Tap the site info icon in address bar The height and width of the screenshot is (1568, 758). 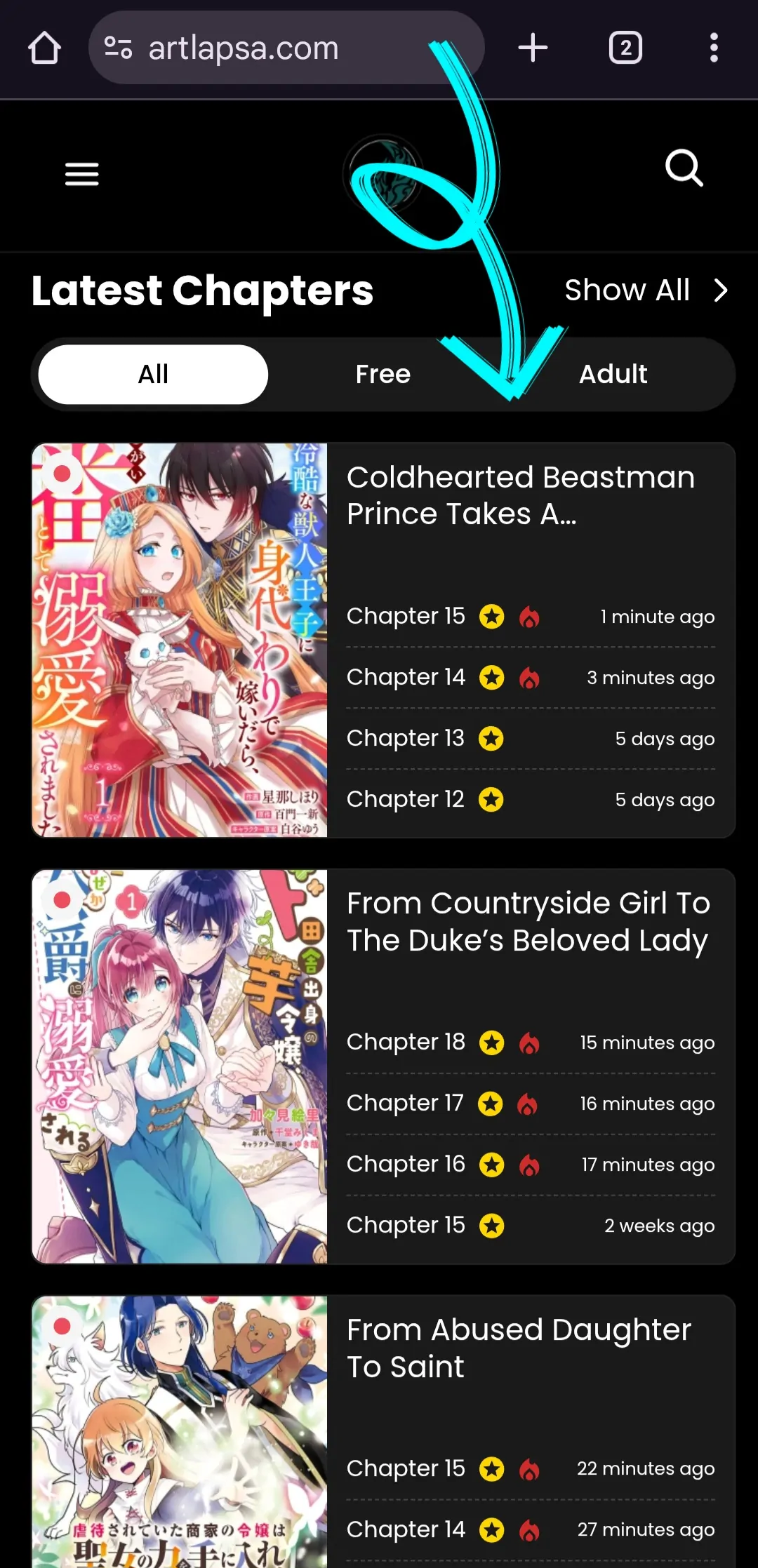tap(118, 48)
